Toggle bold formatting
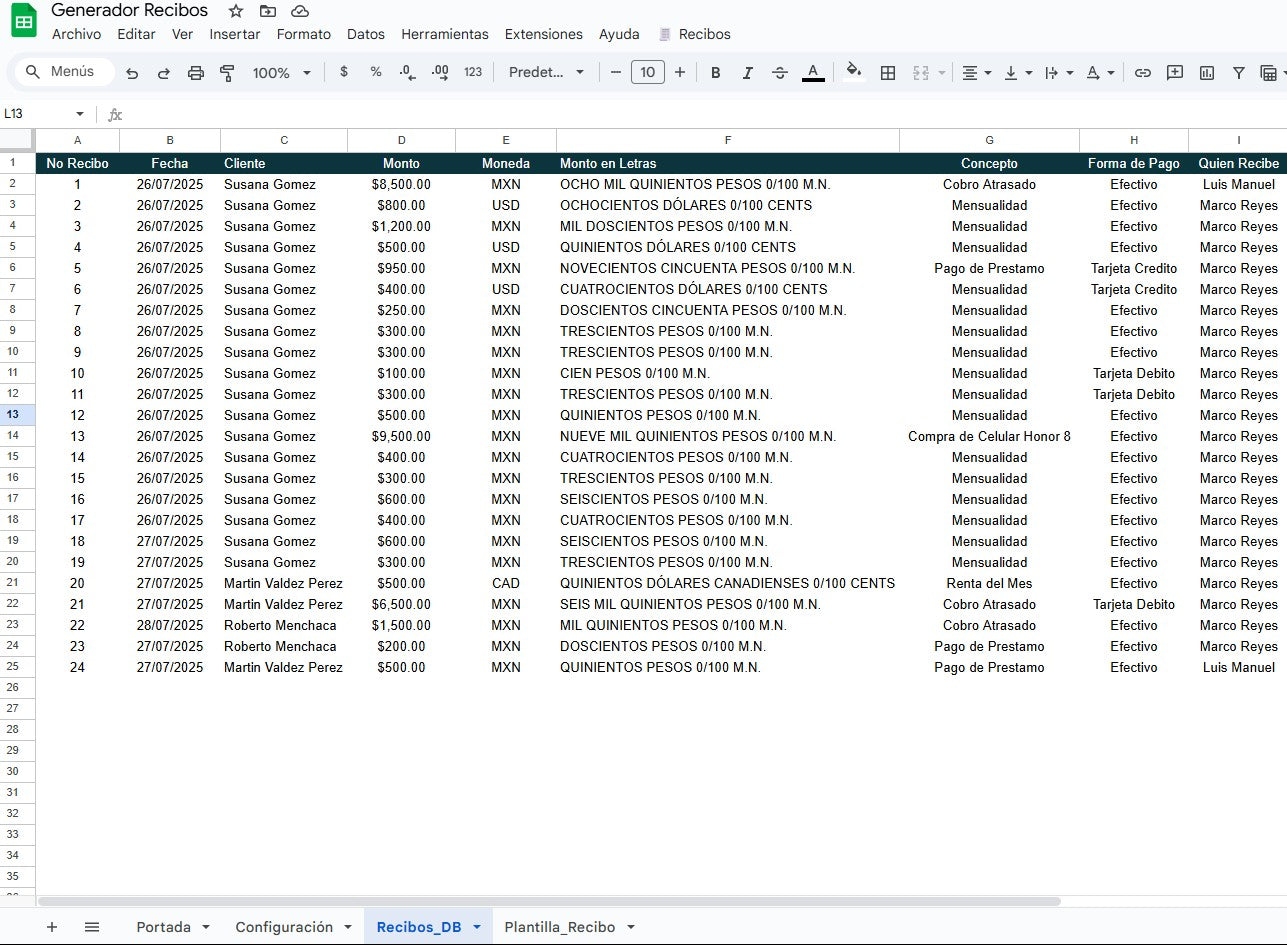Image resolution: width=1287 pixels, height=945 pixels. pyautogui.click(x=715, y=73)
